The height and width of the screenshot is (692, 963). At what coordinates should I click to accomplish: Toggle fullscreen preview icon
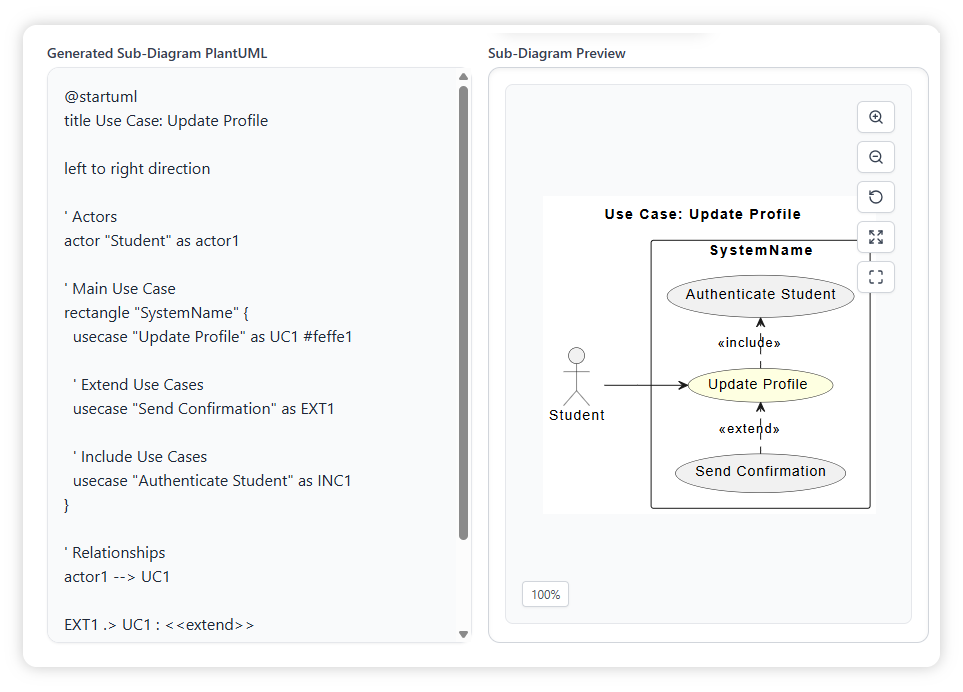(875, 277)
